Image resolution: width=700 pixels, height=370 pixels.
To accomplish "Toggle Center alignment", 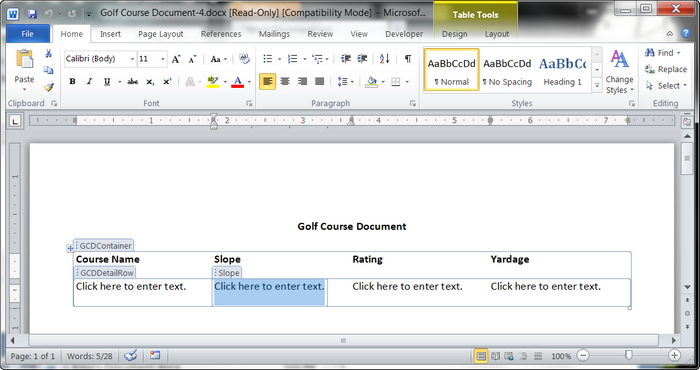I will (285, 82).
